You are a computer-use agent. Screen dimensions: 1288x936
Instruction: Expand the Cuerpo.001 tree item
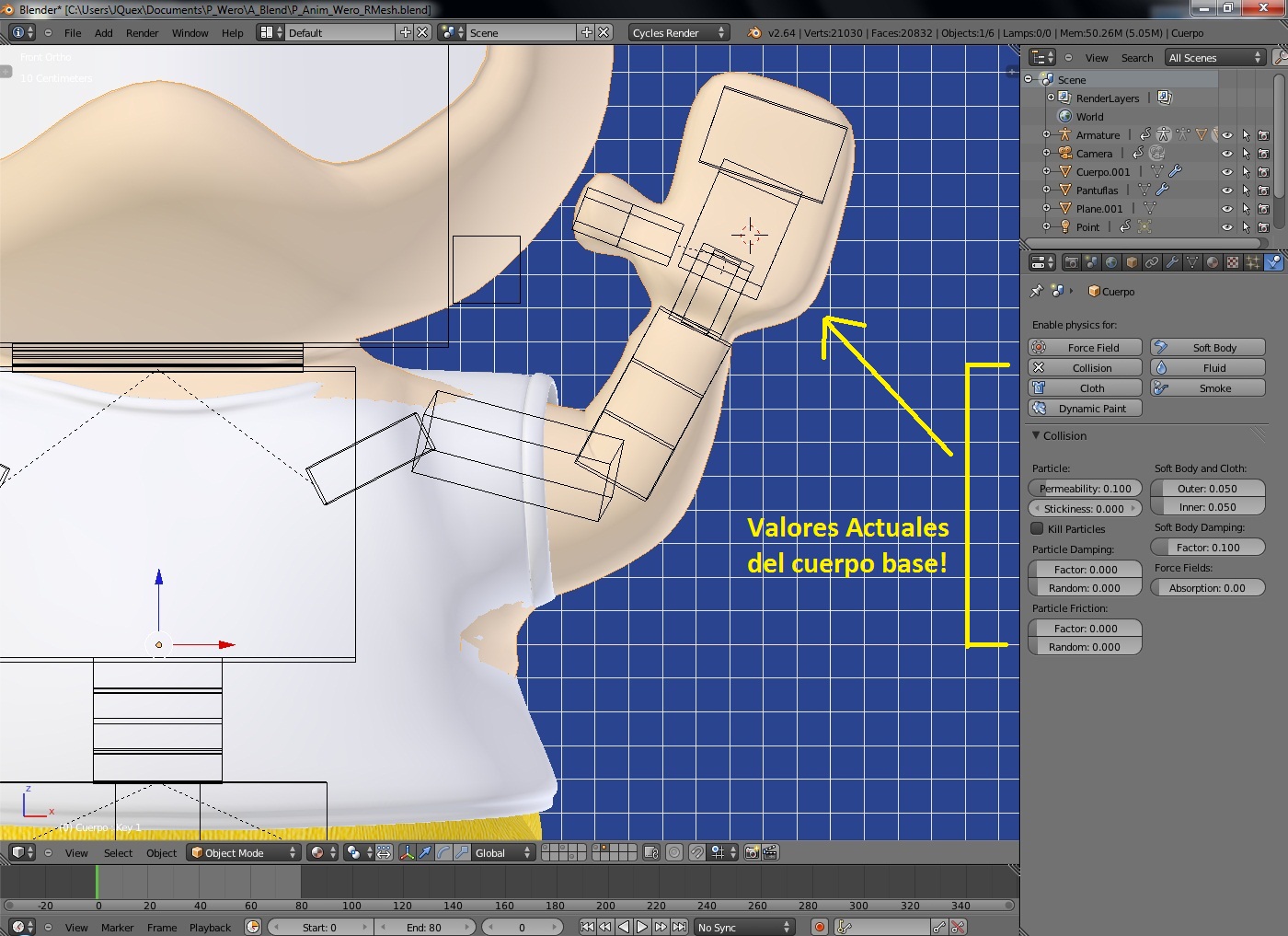tap(1046, 172)
